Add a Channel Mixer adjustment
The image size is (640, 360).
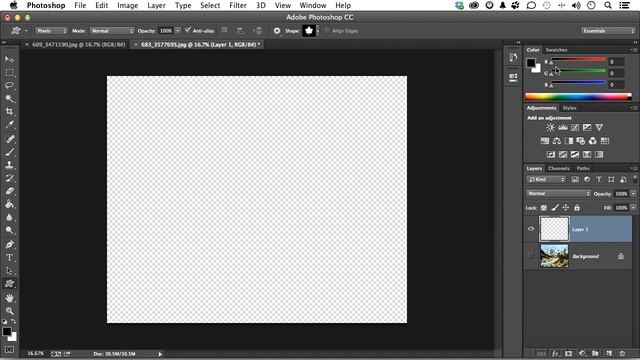click(593, 141)
